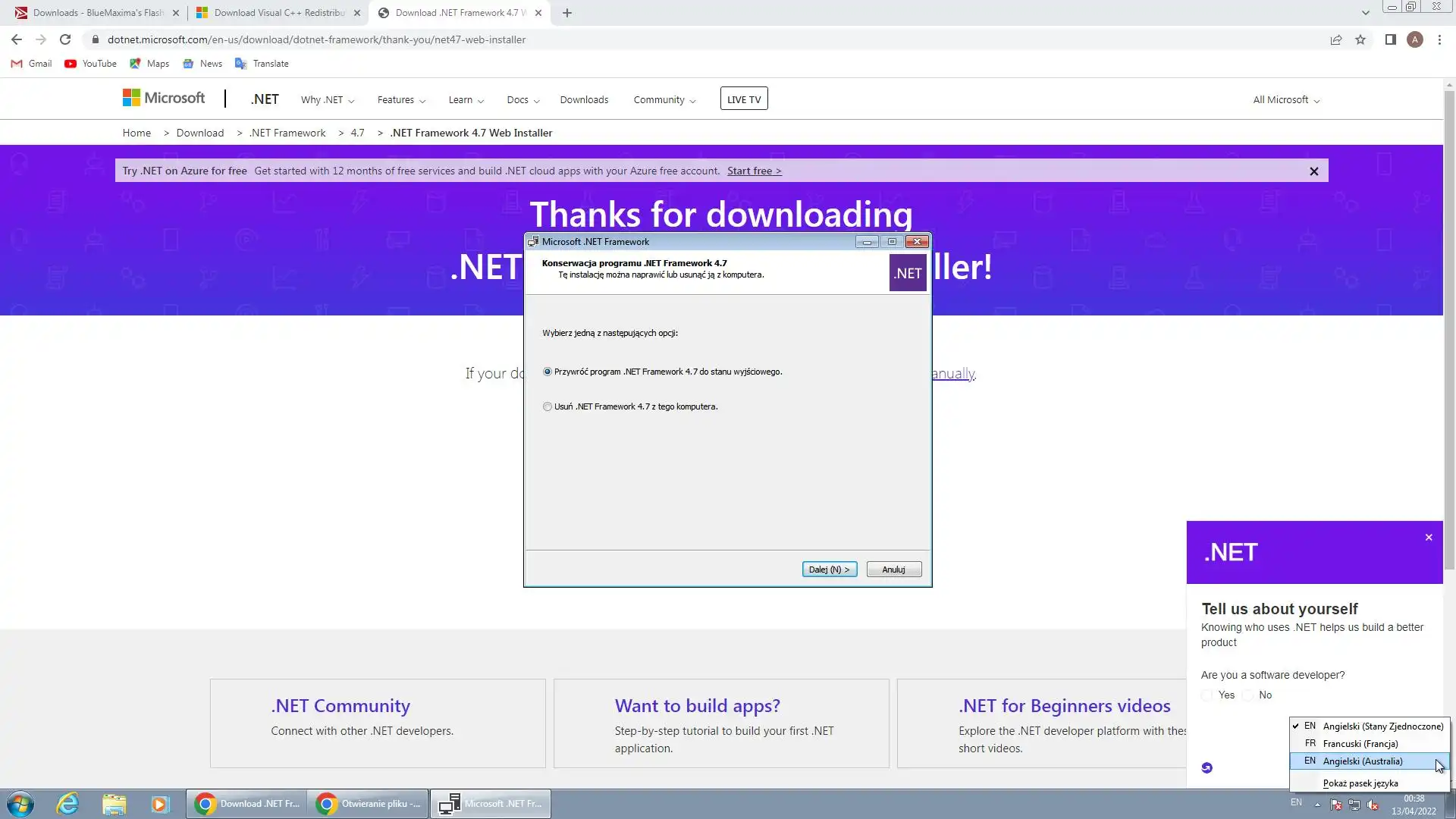Open the All Microsoft dropdown

pyautogui.click(x=1285, y=100)
